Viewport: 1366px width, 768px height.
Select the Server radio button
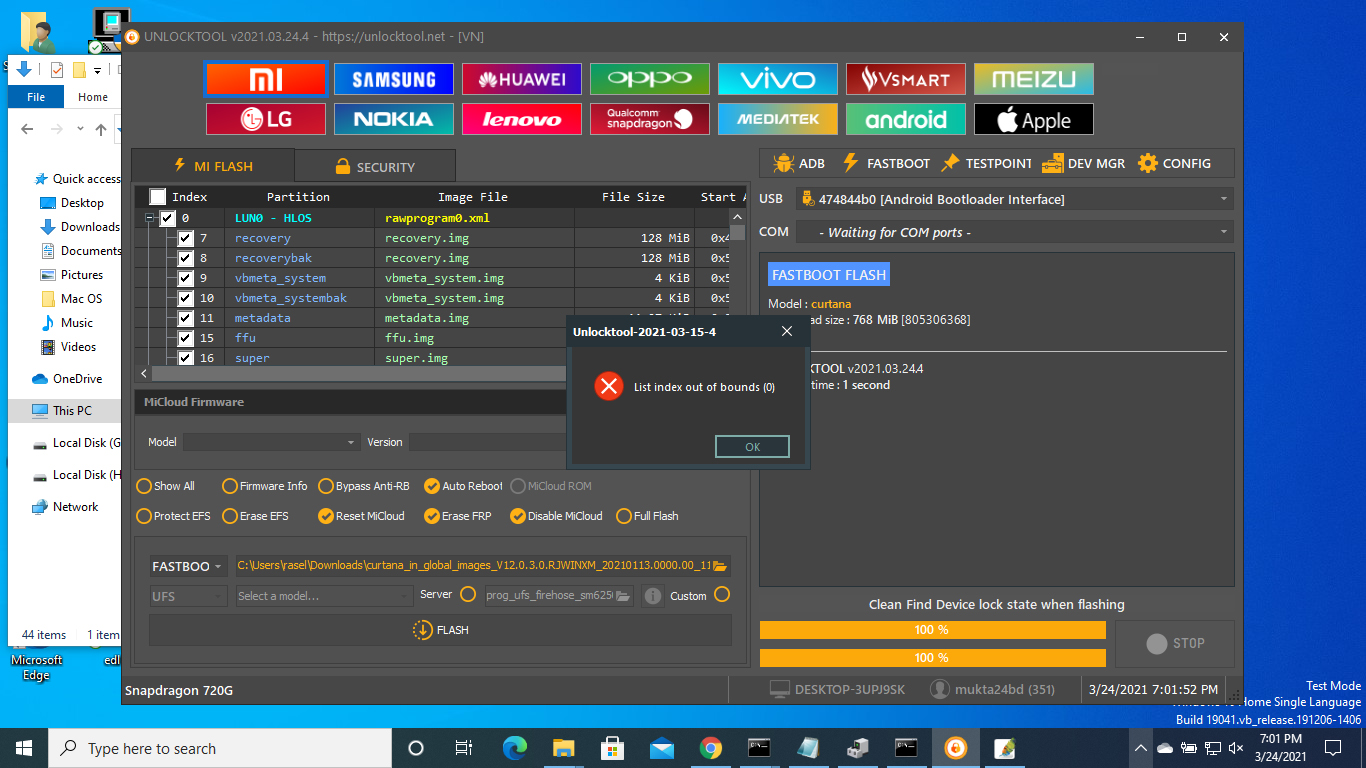467,594
